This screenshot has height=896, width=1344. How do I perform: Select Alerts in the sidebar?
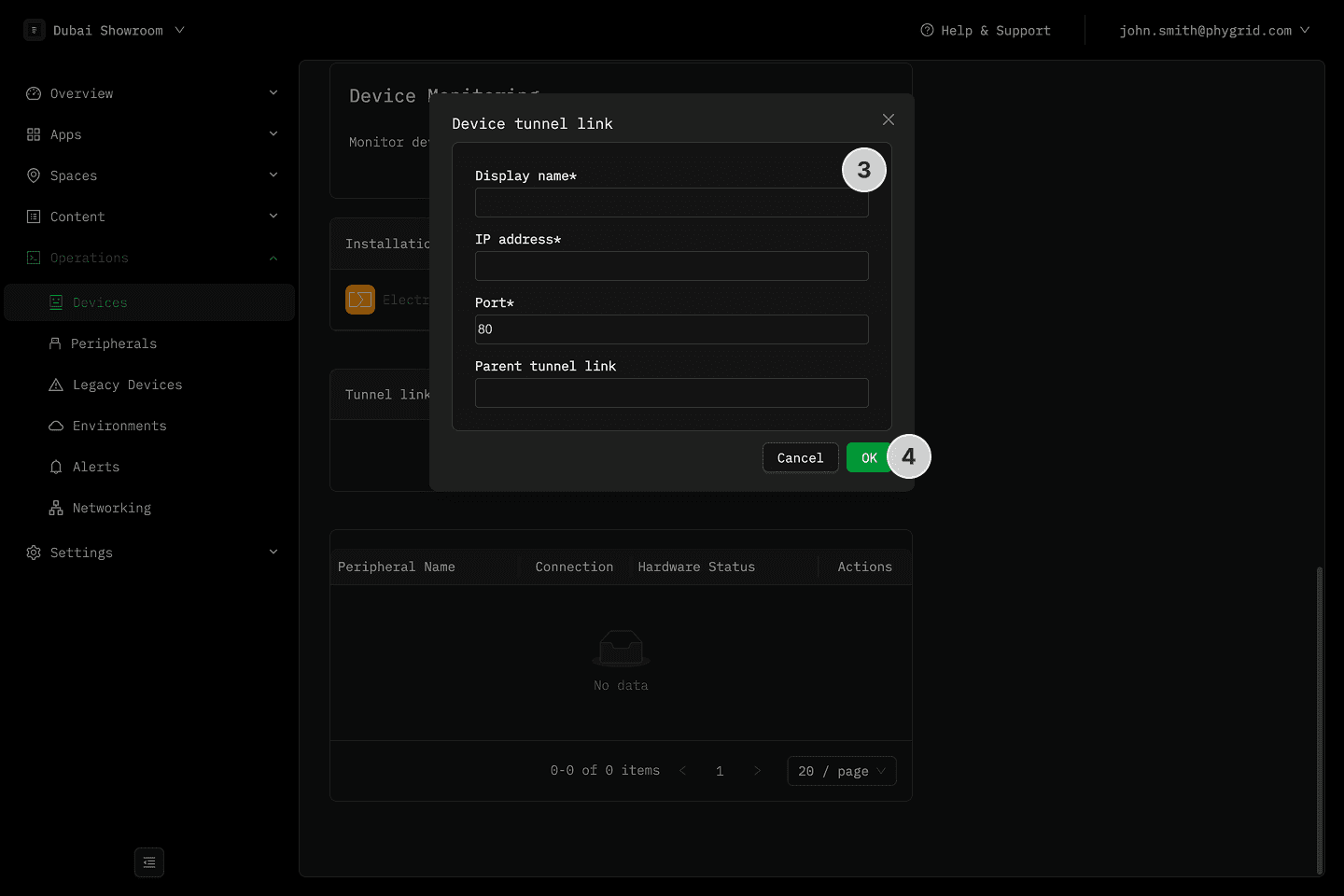[149, 467]
